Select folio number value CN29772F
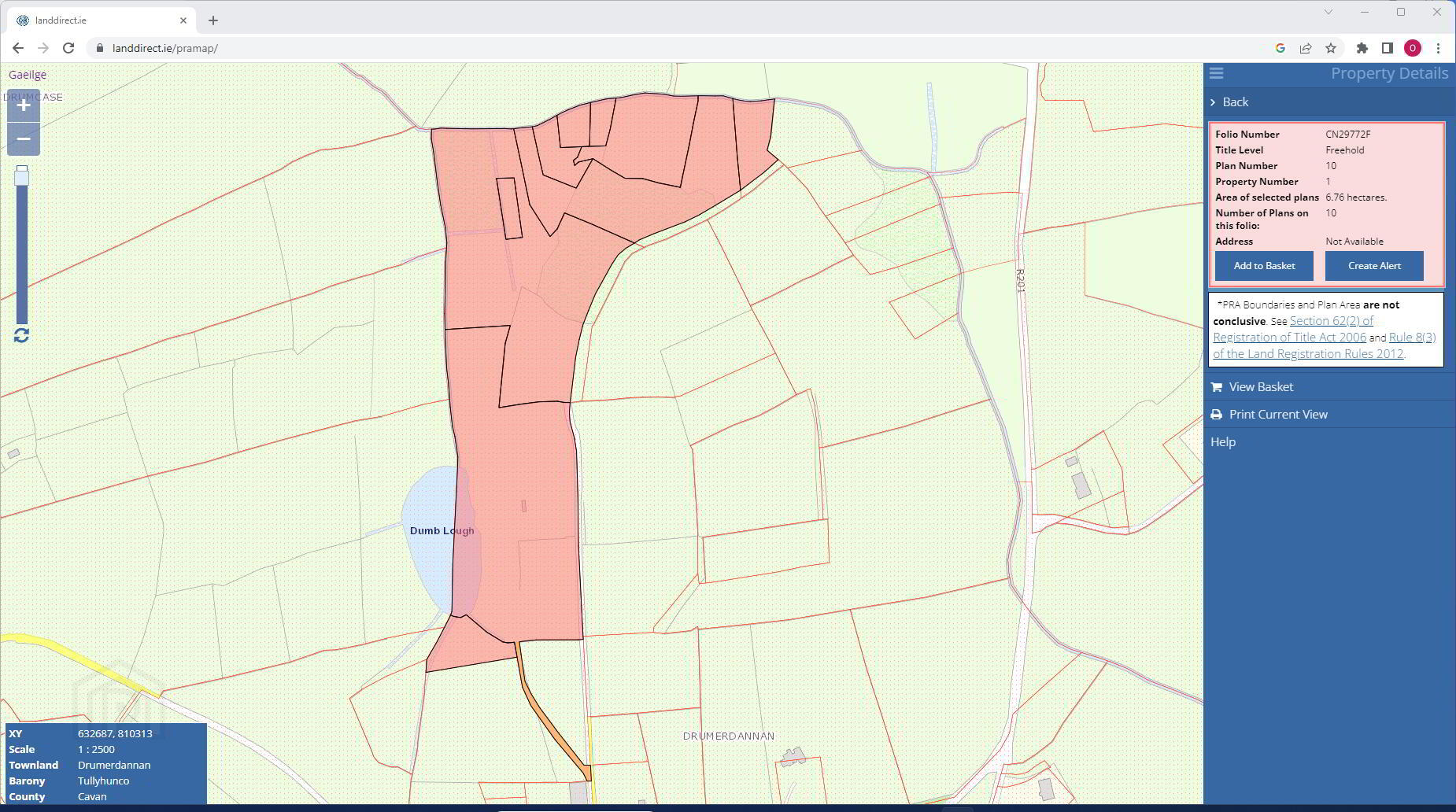Screen dimensions: 1456x812 pos(1347,135)
